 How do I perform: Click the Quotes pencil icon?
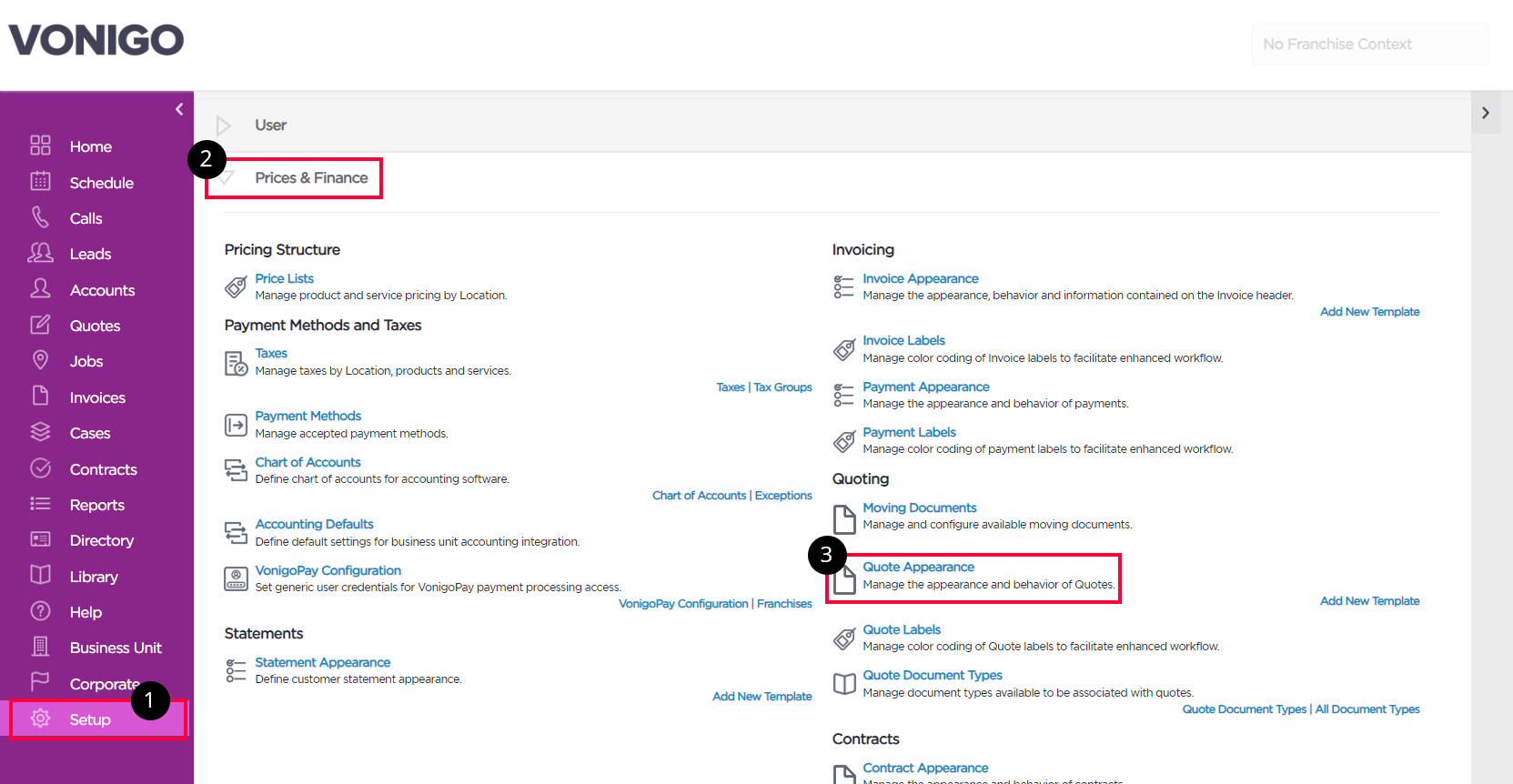coord(40,324)
